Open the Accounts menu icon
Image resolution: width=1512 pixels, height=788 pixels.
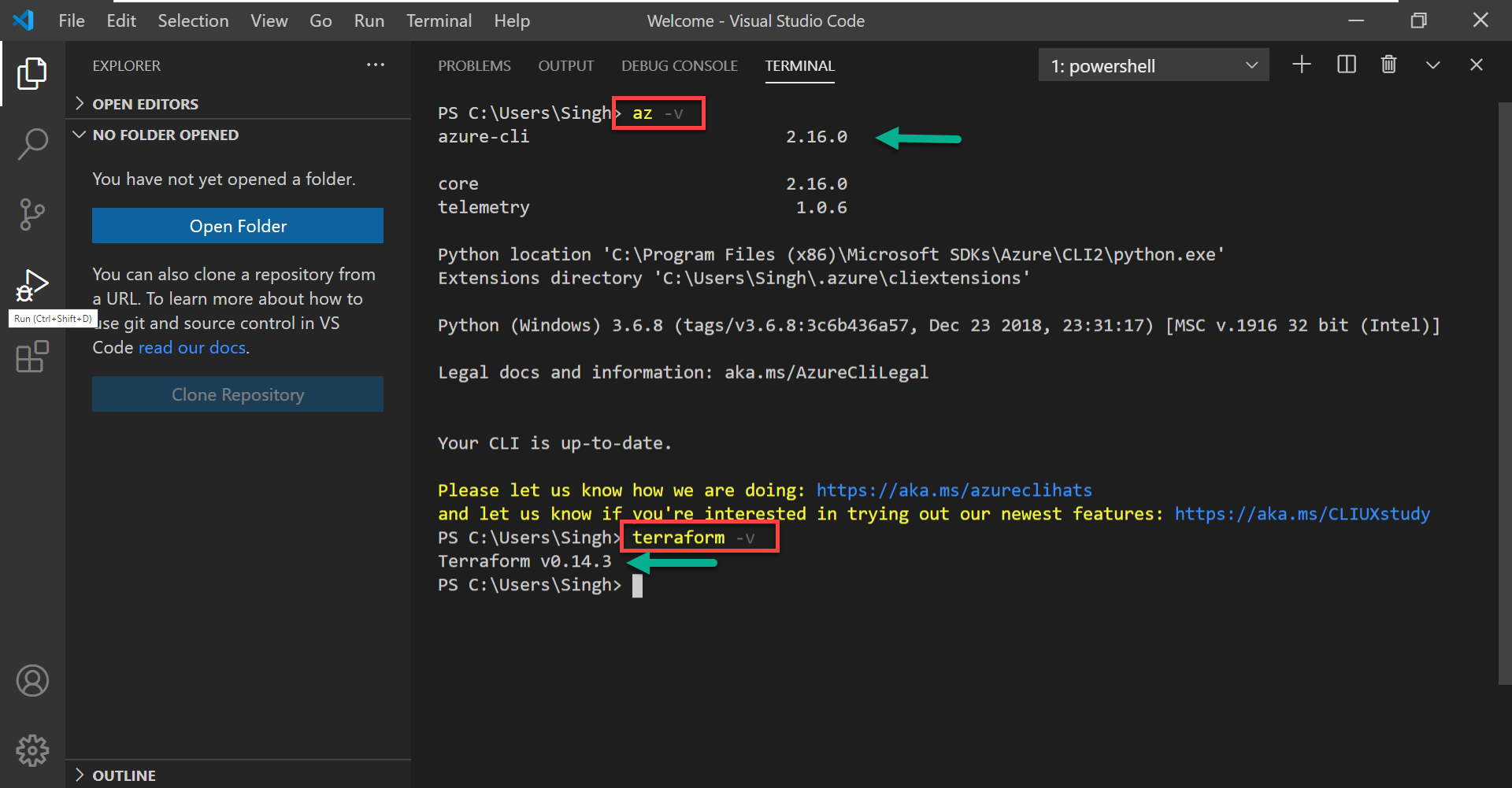[32, 681]
